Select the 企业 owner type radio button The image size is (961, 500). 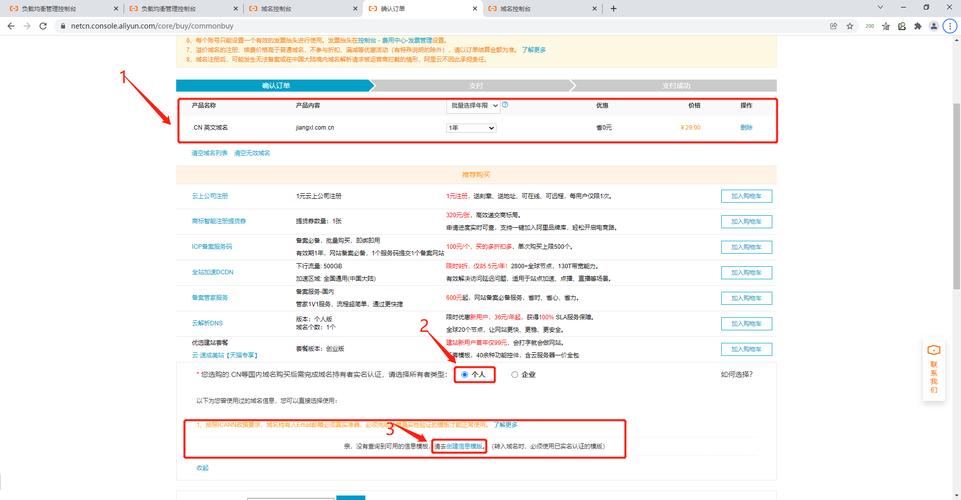515,374
